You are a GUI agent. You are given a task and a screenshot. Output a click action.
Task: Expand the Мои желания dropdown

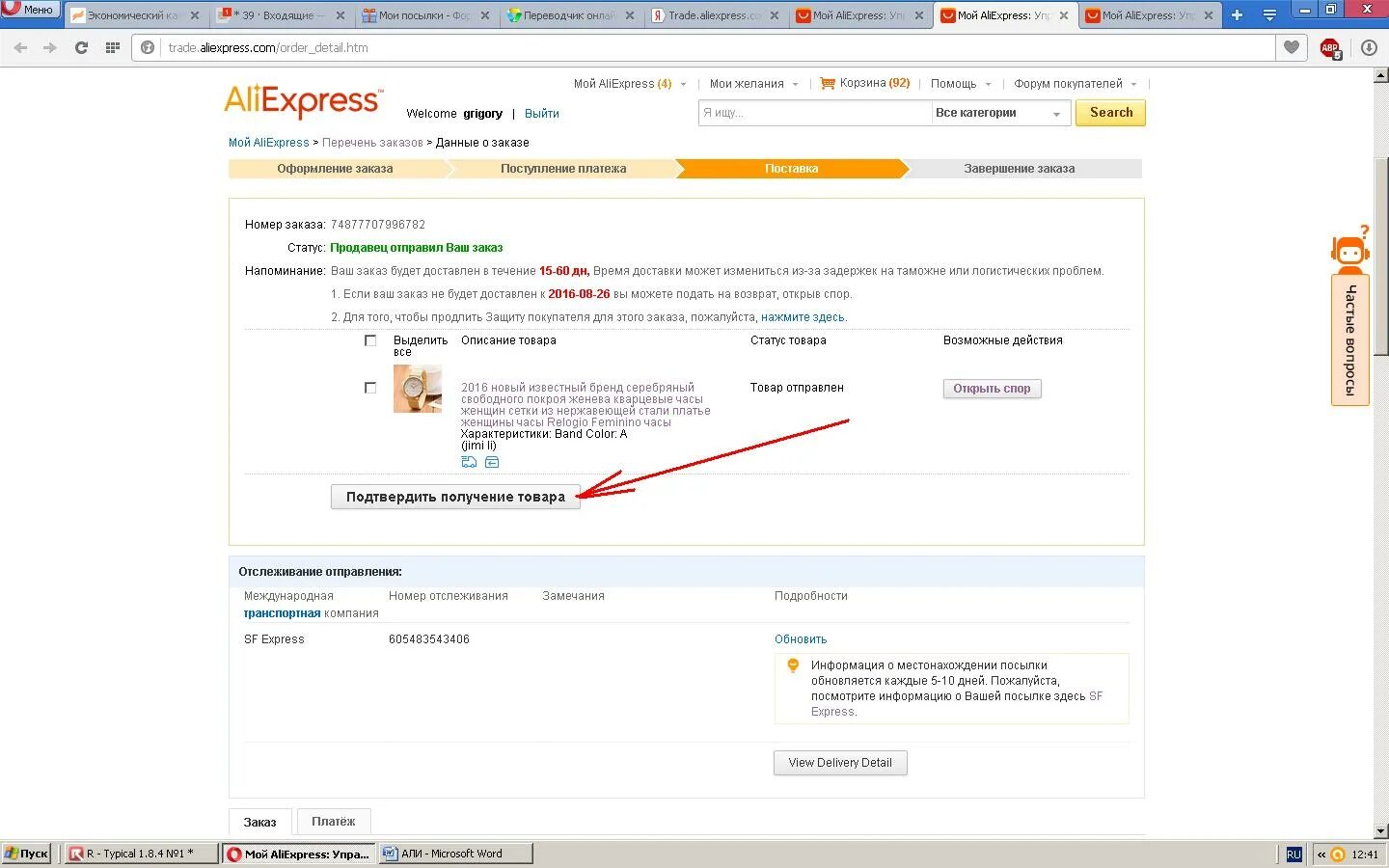pyautogui.click(x=795, y=84)
